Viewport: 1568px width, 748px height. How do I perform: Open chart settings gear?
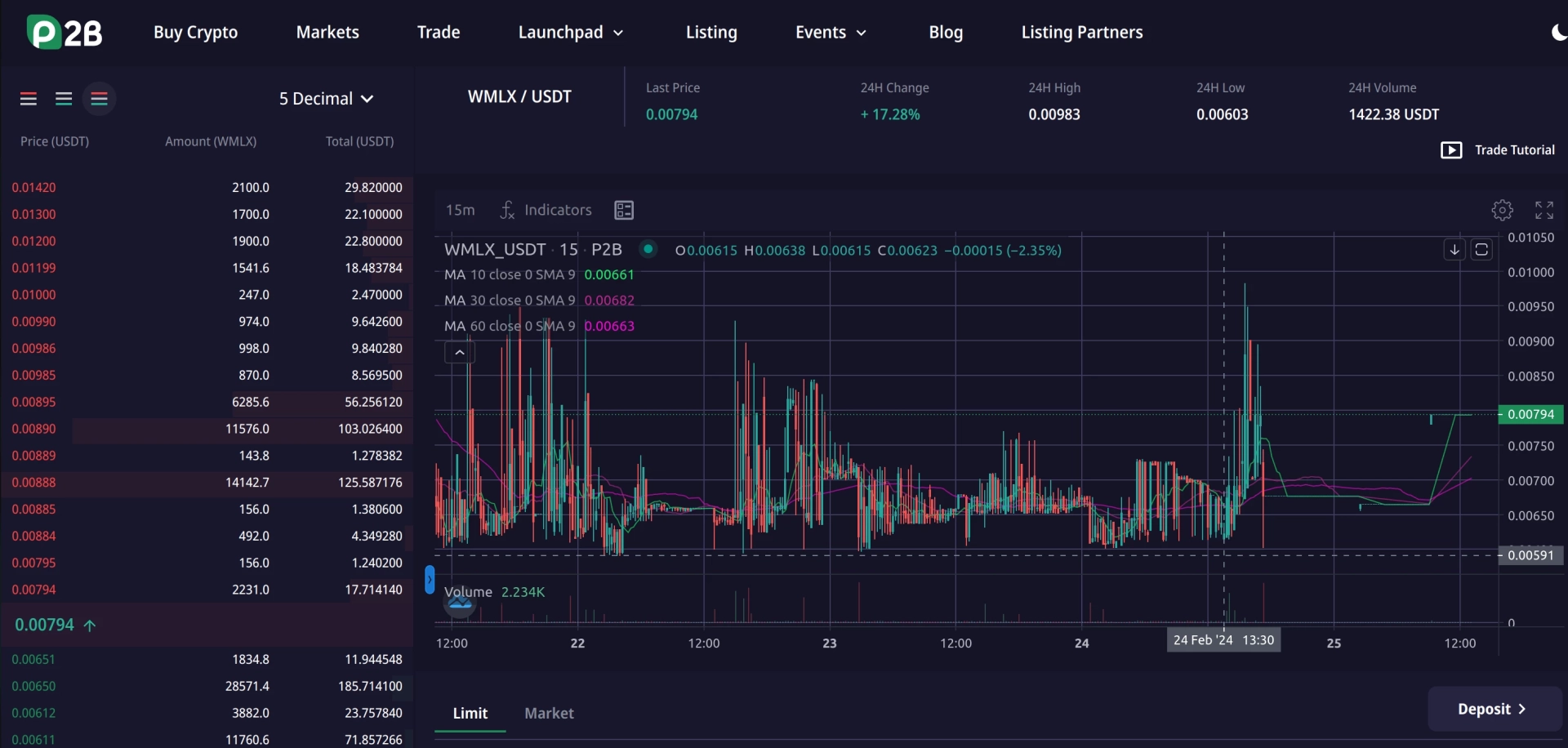(x=1502, y=210)
